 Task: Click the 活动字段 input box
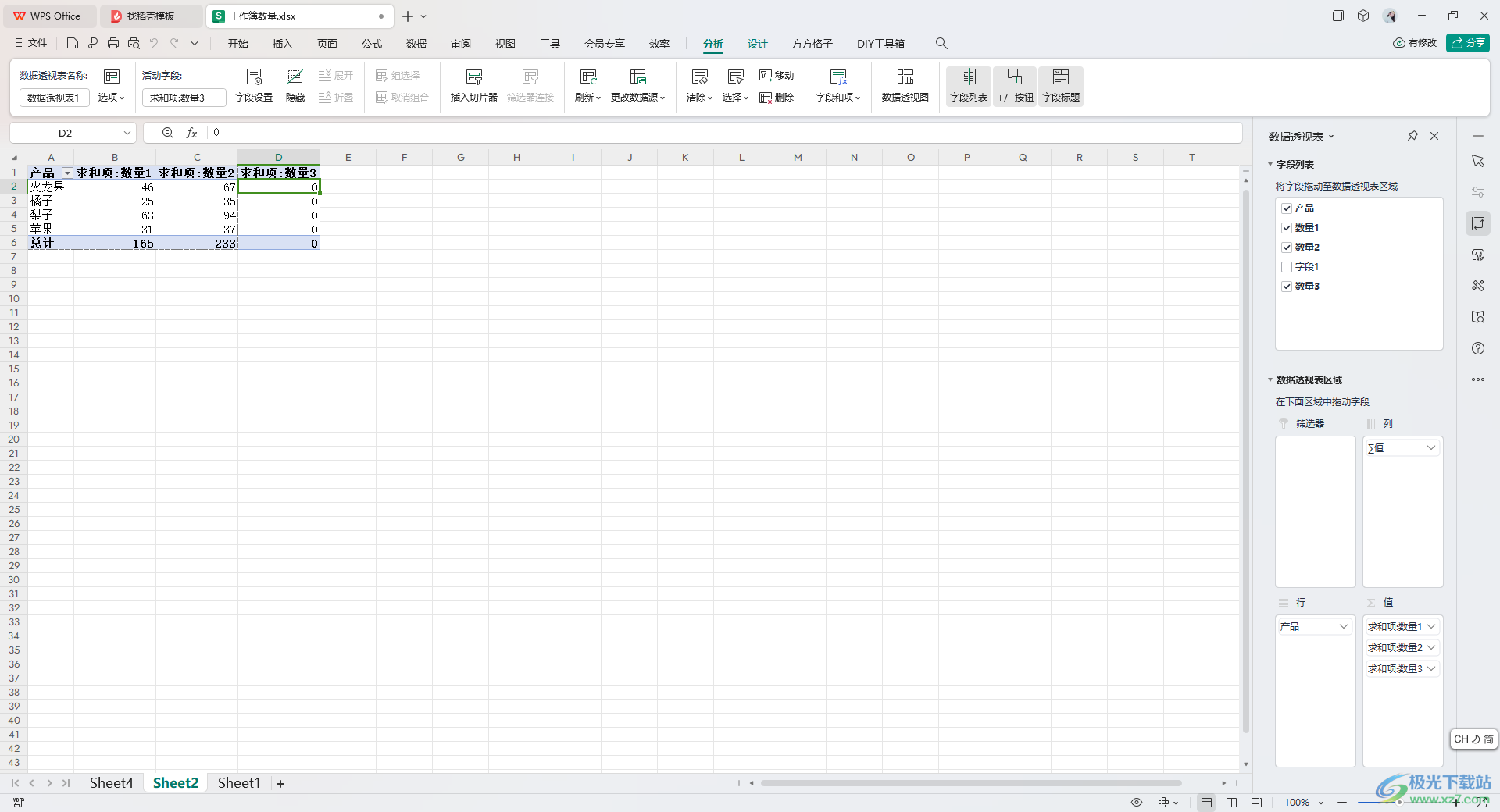[184, 98]
